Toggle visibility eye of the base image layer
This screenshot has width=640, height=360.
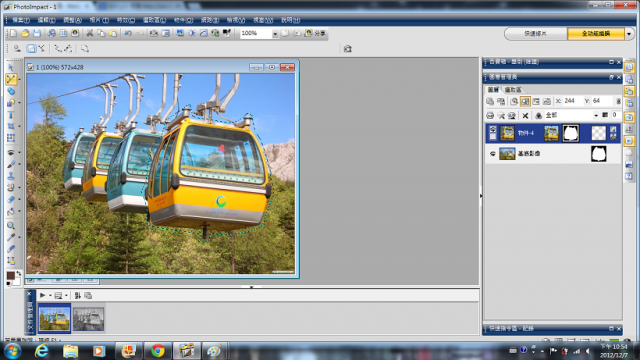coord(493,154)
